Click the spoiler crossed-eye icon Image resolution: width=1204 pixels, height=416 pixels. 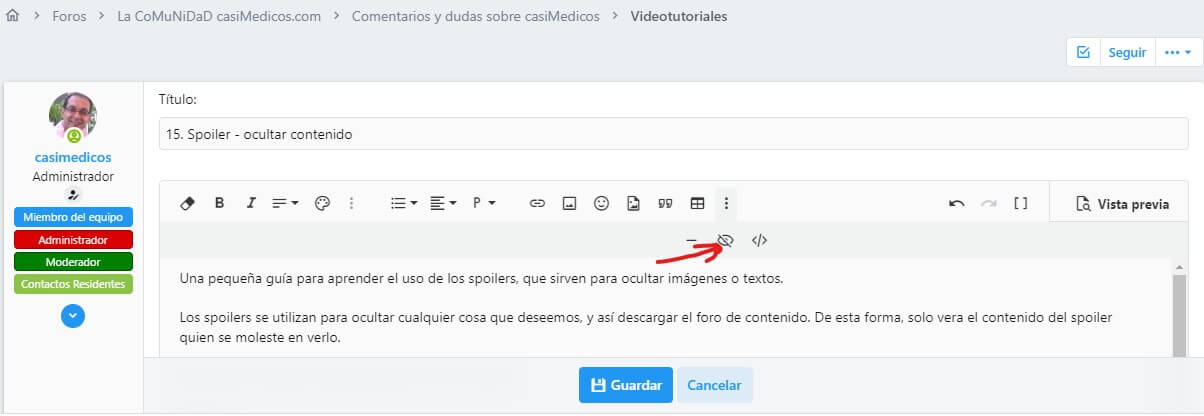[727, 240]
